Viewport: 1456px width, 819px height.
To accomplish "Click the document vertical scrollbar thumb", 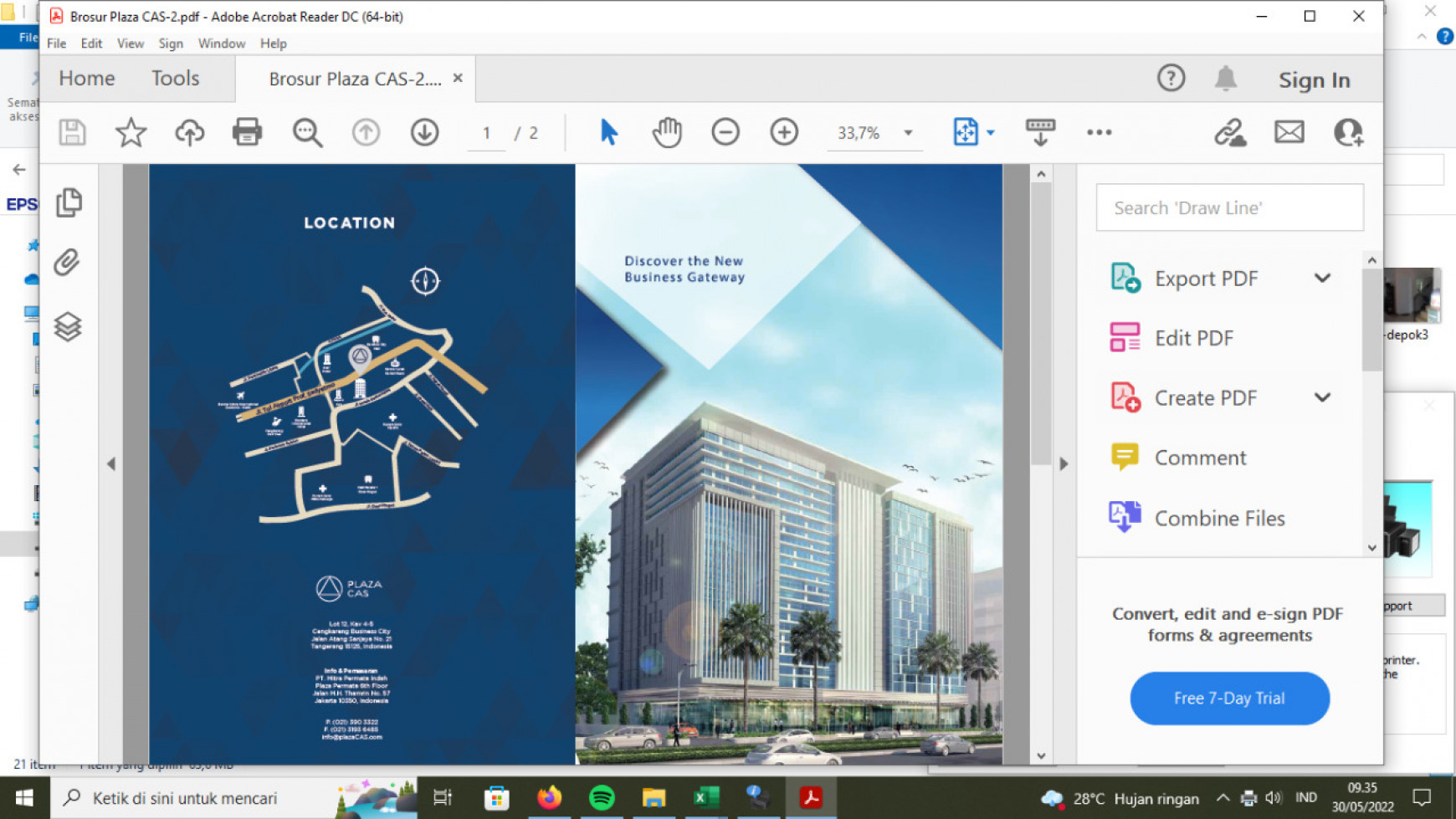I will tap(1041, 323).
